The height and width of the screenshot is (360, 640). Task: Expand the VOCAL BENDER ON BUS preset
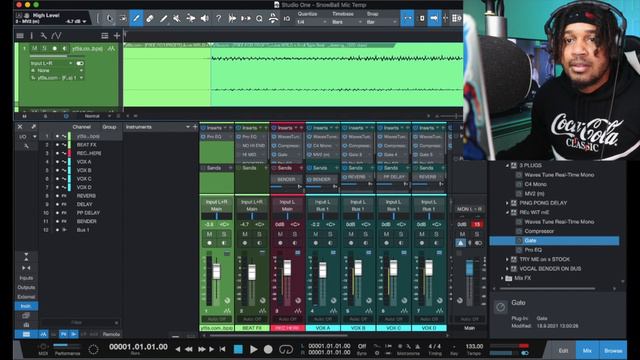[x=507, y=269]
